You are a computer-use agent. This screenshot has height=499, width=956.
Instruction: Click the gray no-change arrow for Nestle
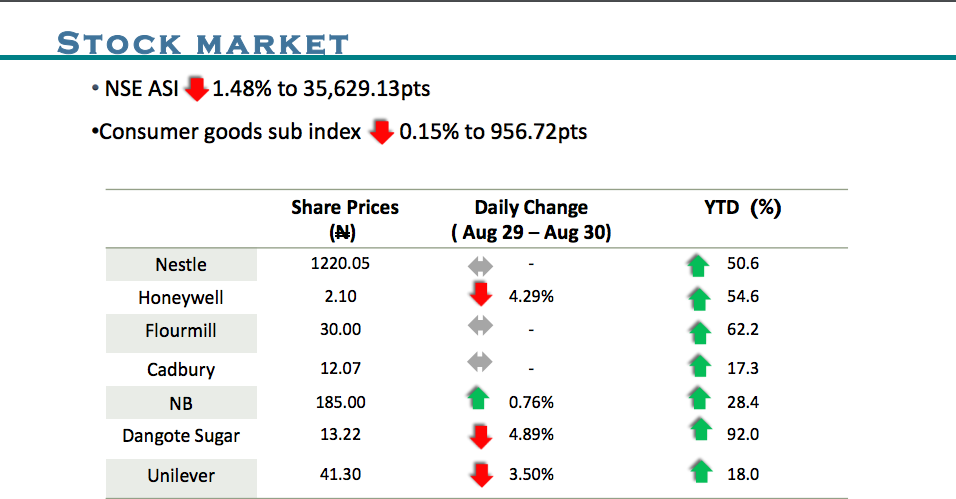click(481, 266)
